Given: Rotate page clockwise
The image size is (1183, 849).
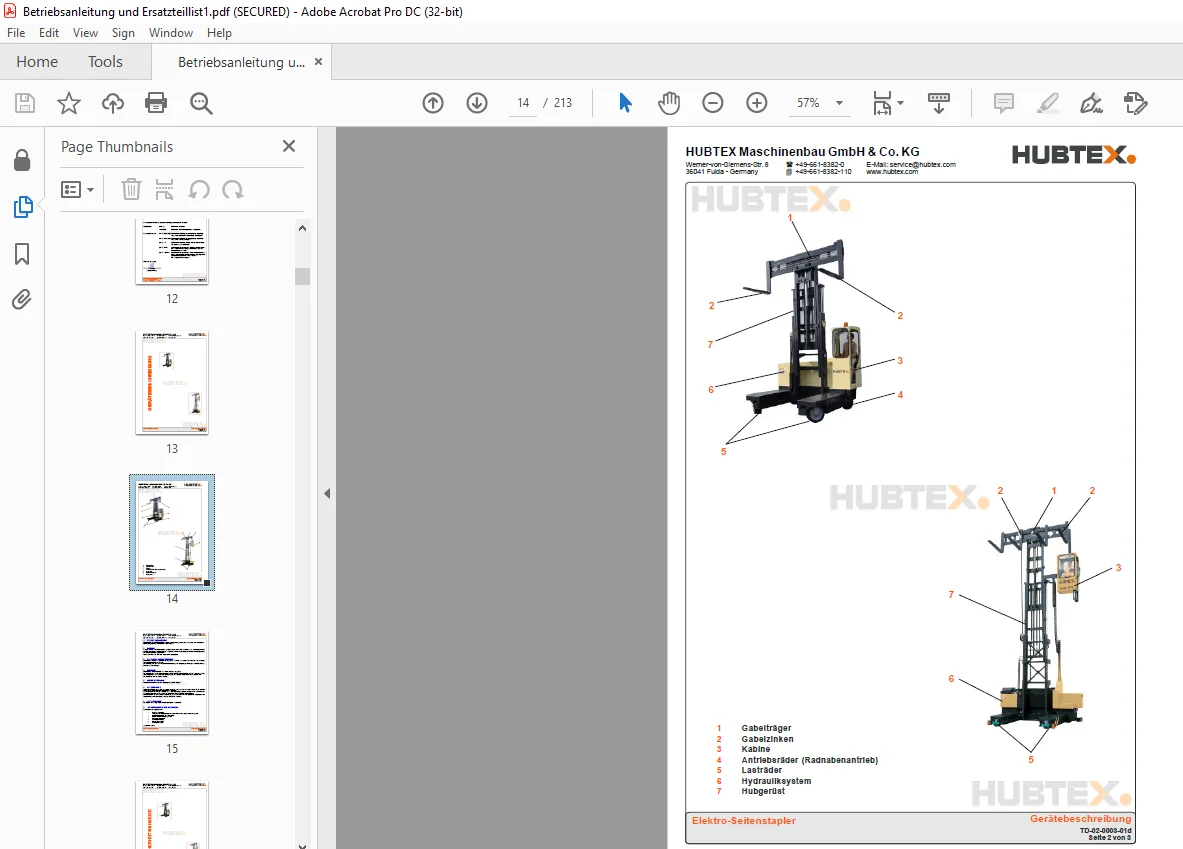Looking at the screenshot, I should coord(233,189).
